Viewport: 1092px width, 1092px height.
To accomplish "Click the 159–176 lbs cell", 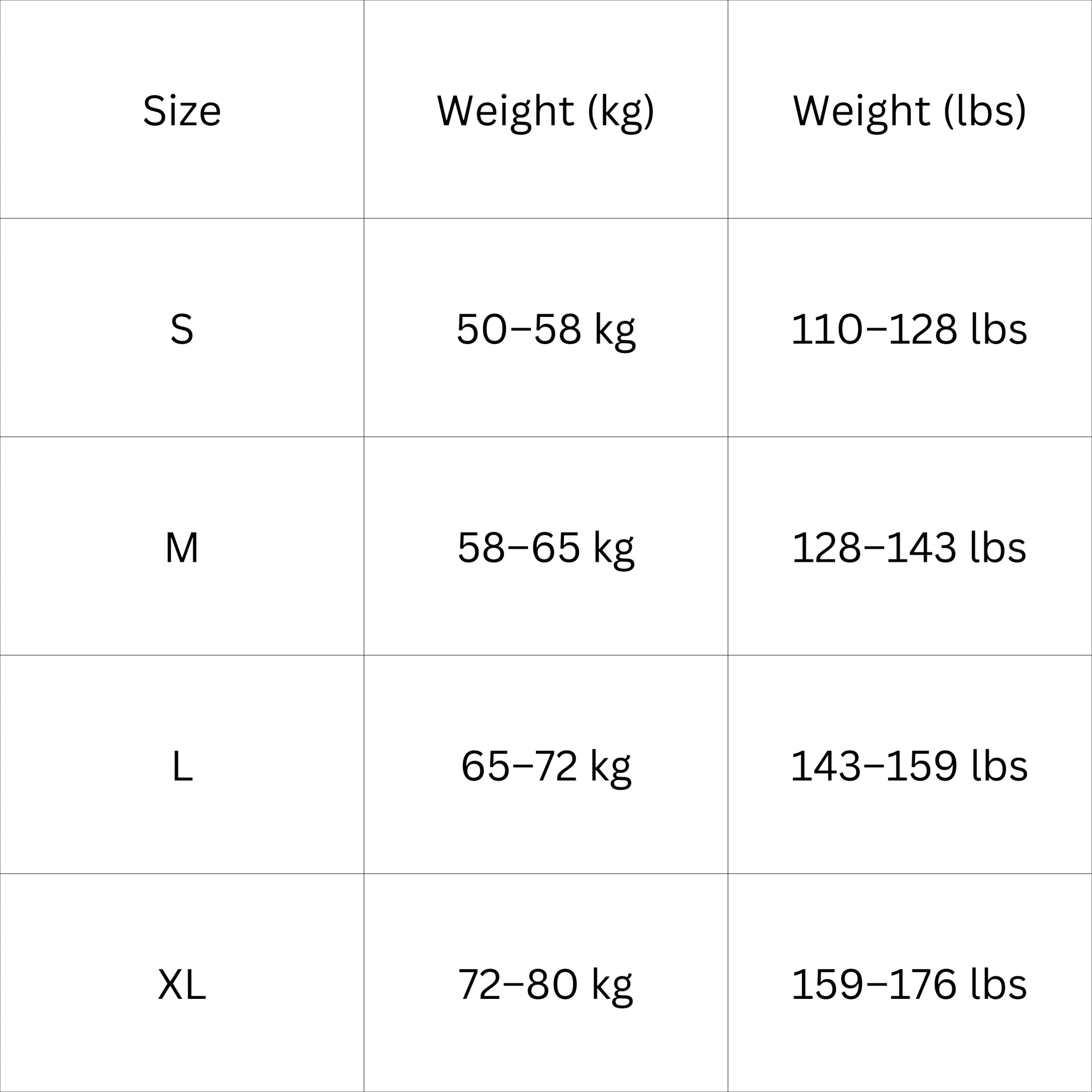I will click(910, 985).
